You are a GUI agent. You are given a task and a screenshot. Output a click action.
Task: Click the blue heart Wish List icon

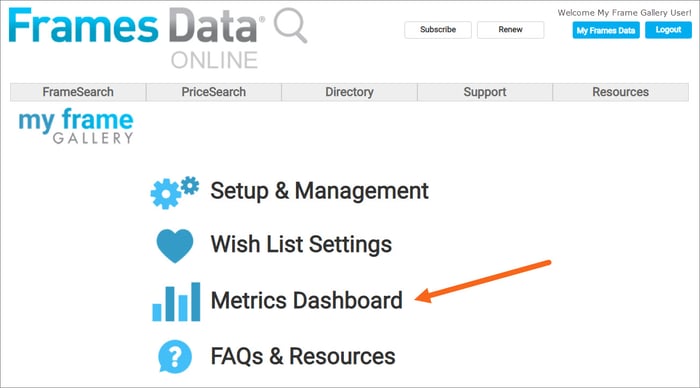click(x=175, y=246)
